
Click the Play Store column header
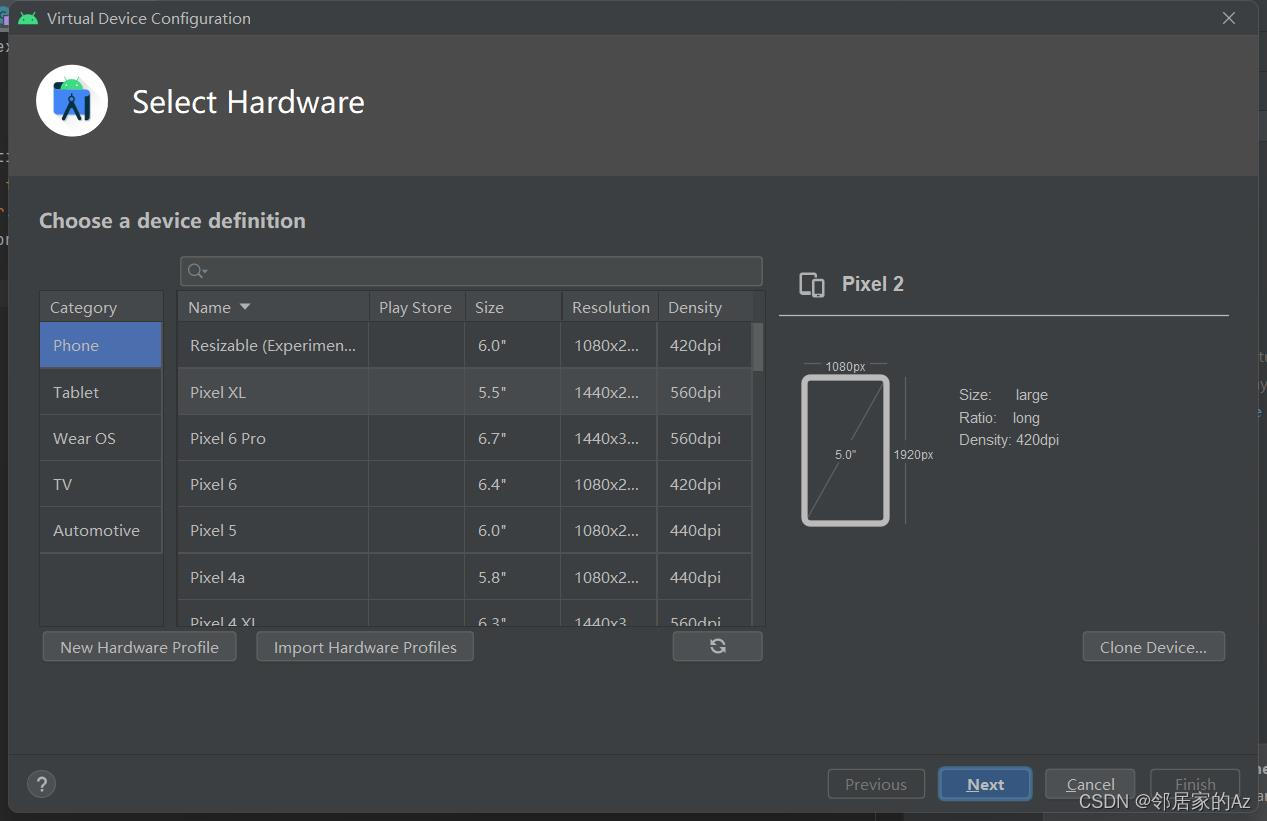(416, 307)
